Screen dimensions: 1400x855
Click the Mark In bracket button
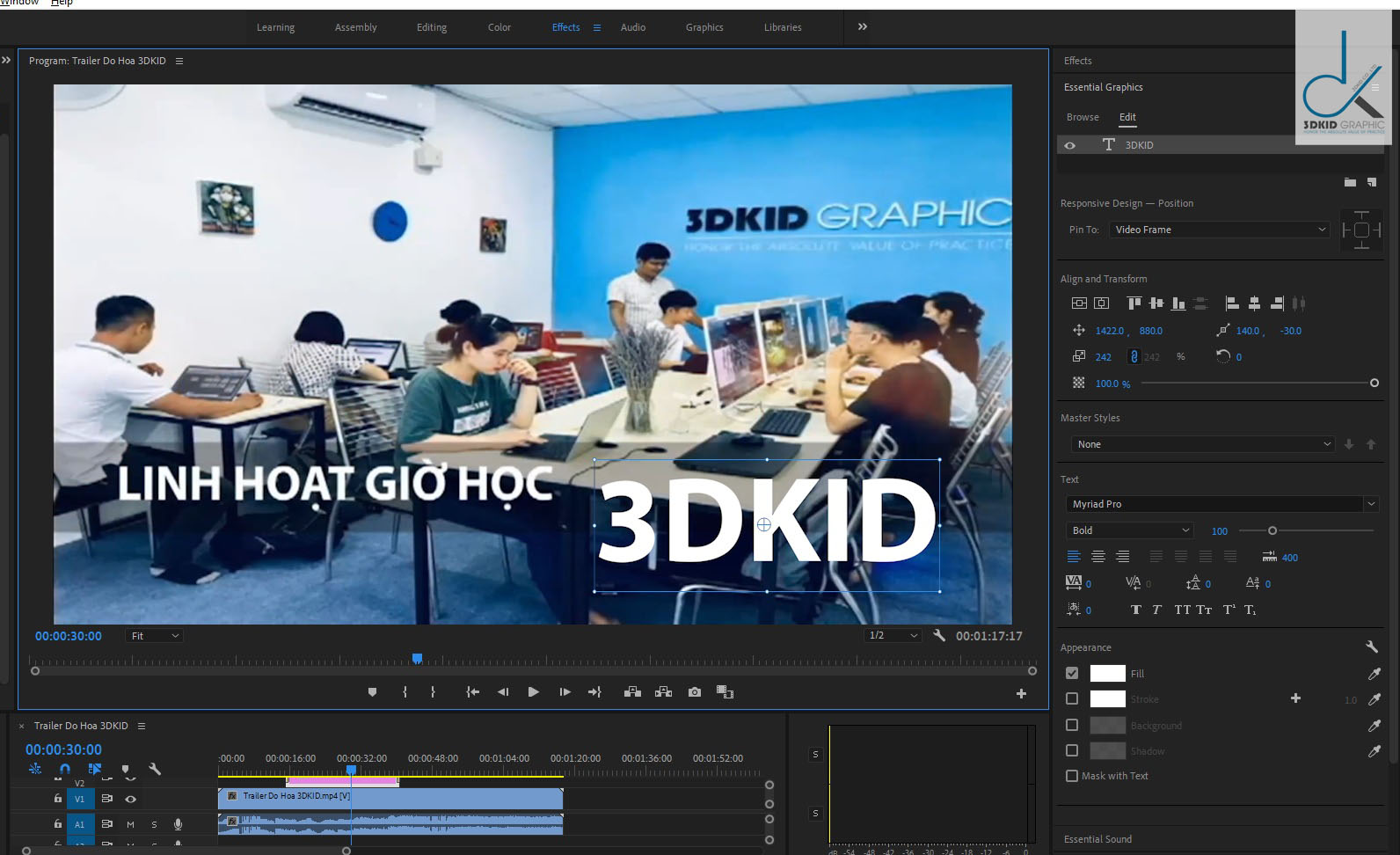[x=405, y=692]
